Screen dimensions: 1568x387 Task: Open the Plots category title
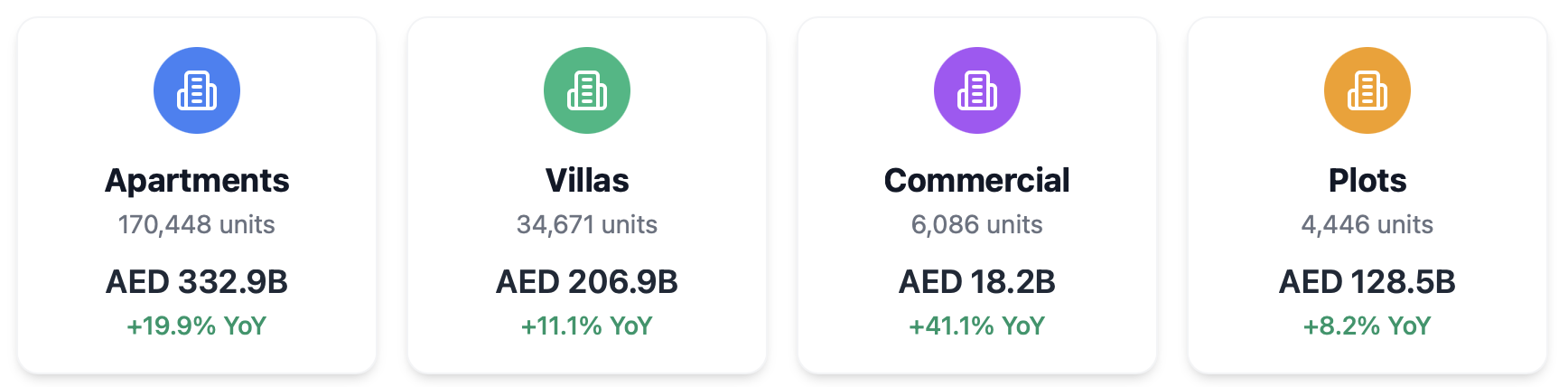pyautogui.click(x=1367, y=181)
